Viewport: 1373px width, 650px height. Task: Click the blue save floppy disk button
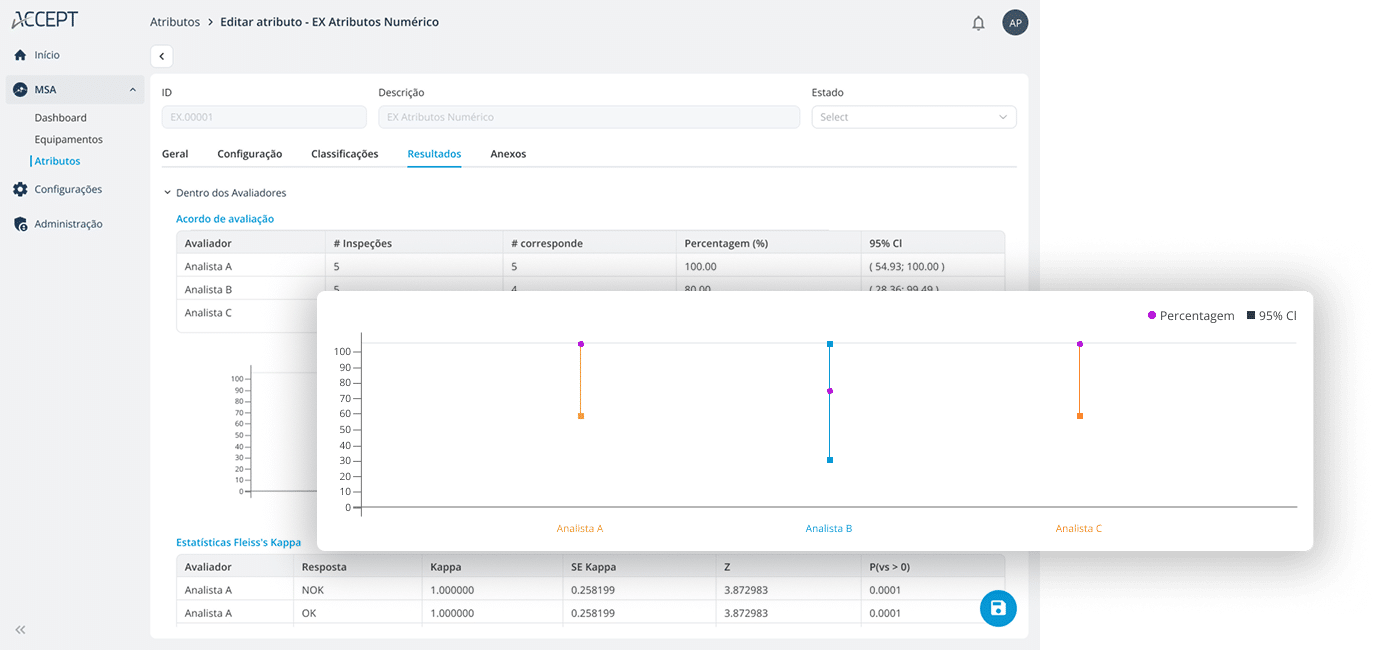point(997,608)
